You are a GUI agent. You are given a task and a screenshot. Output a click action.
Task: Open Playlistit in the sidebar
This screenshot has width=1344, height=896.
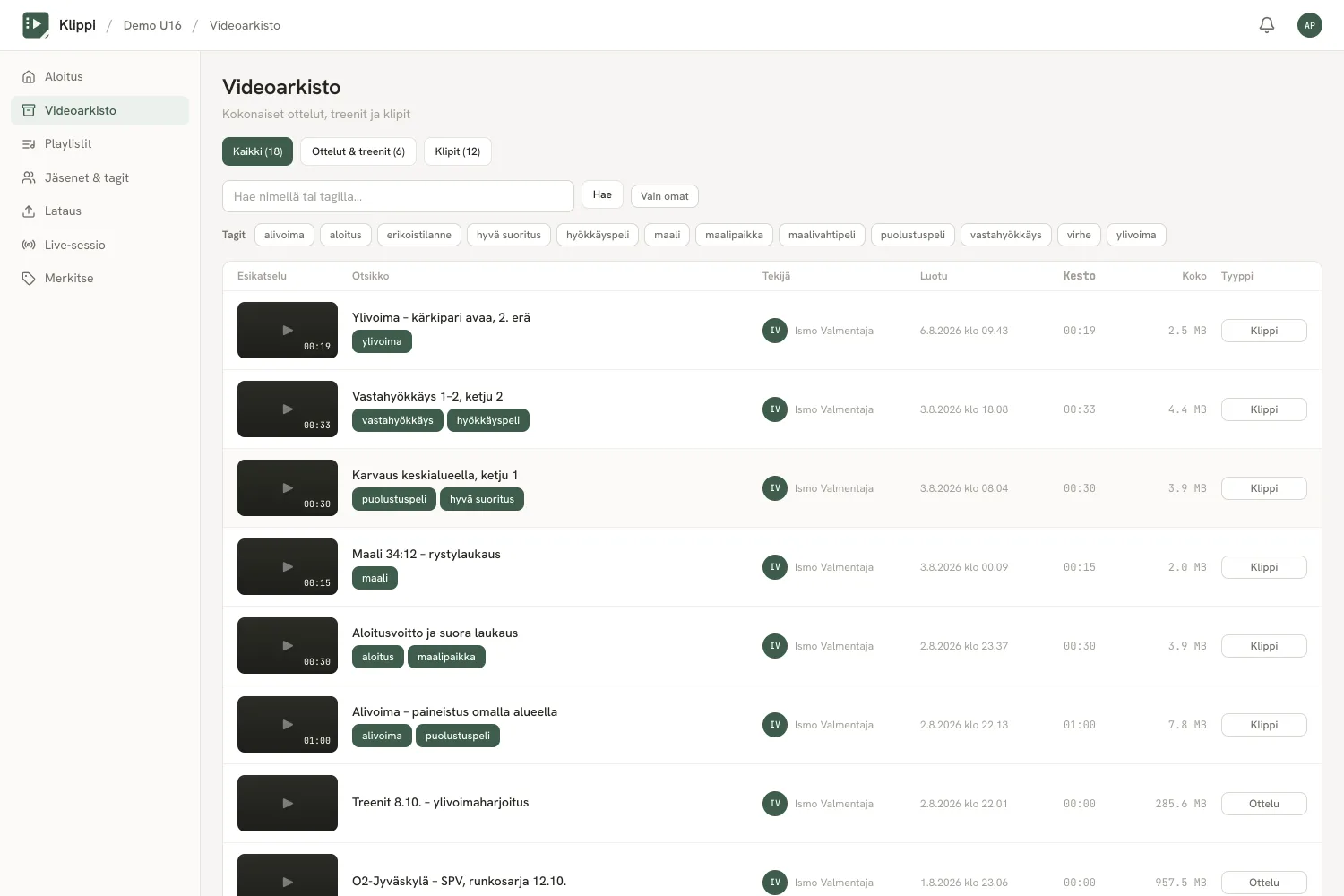(99, 144)
